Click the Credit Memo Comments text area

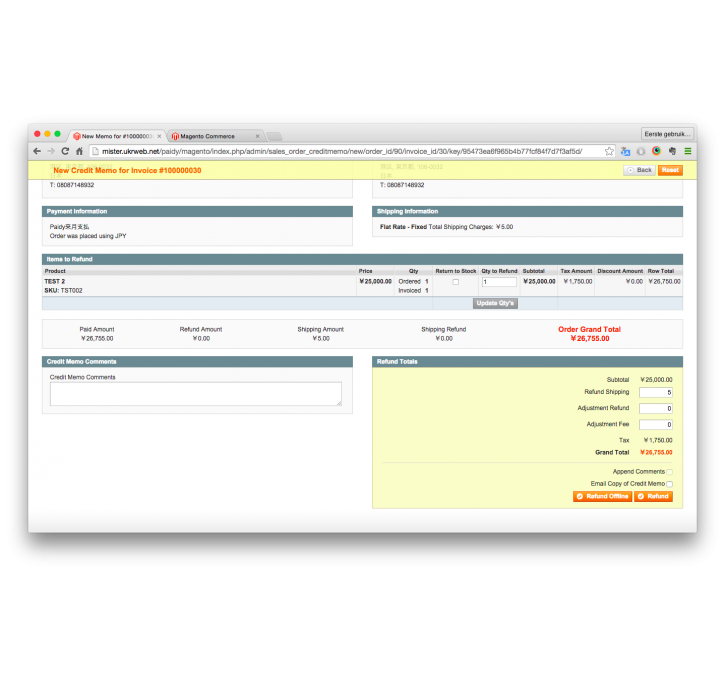click(x=196, y=394)
